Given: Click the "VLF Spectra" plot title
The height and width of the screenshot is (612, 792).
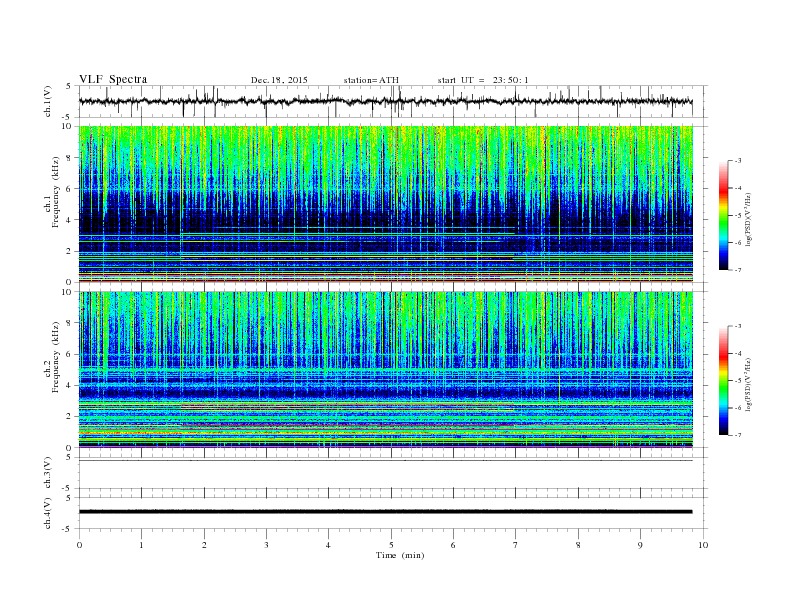Looking at the screenshot, I should (113, 79).
